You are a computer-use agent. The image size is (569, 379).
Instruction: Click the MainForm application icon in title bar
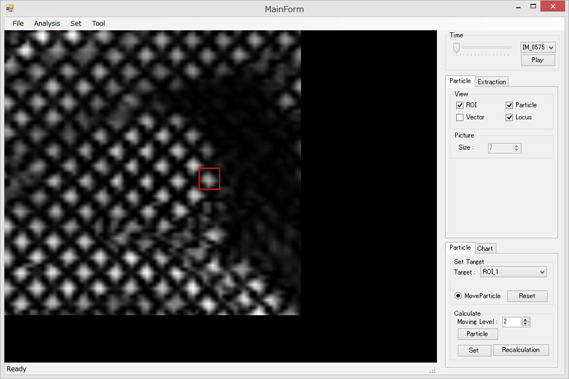[x=10, y=8]
